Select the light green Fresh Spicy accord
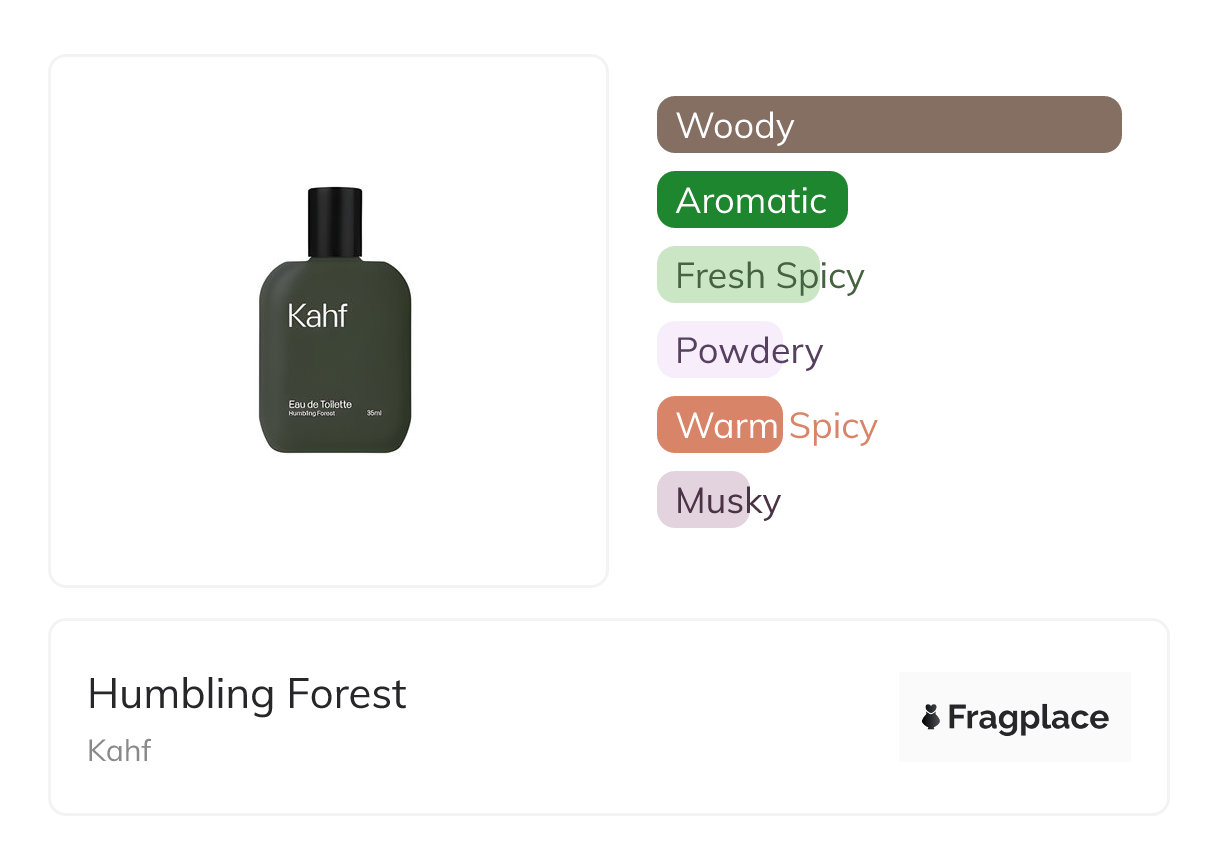The height and width of the screenshot is (864, 1218). (x=738, y=275)
